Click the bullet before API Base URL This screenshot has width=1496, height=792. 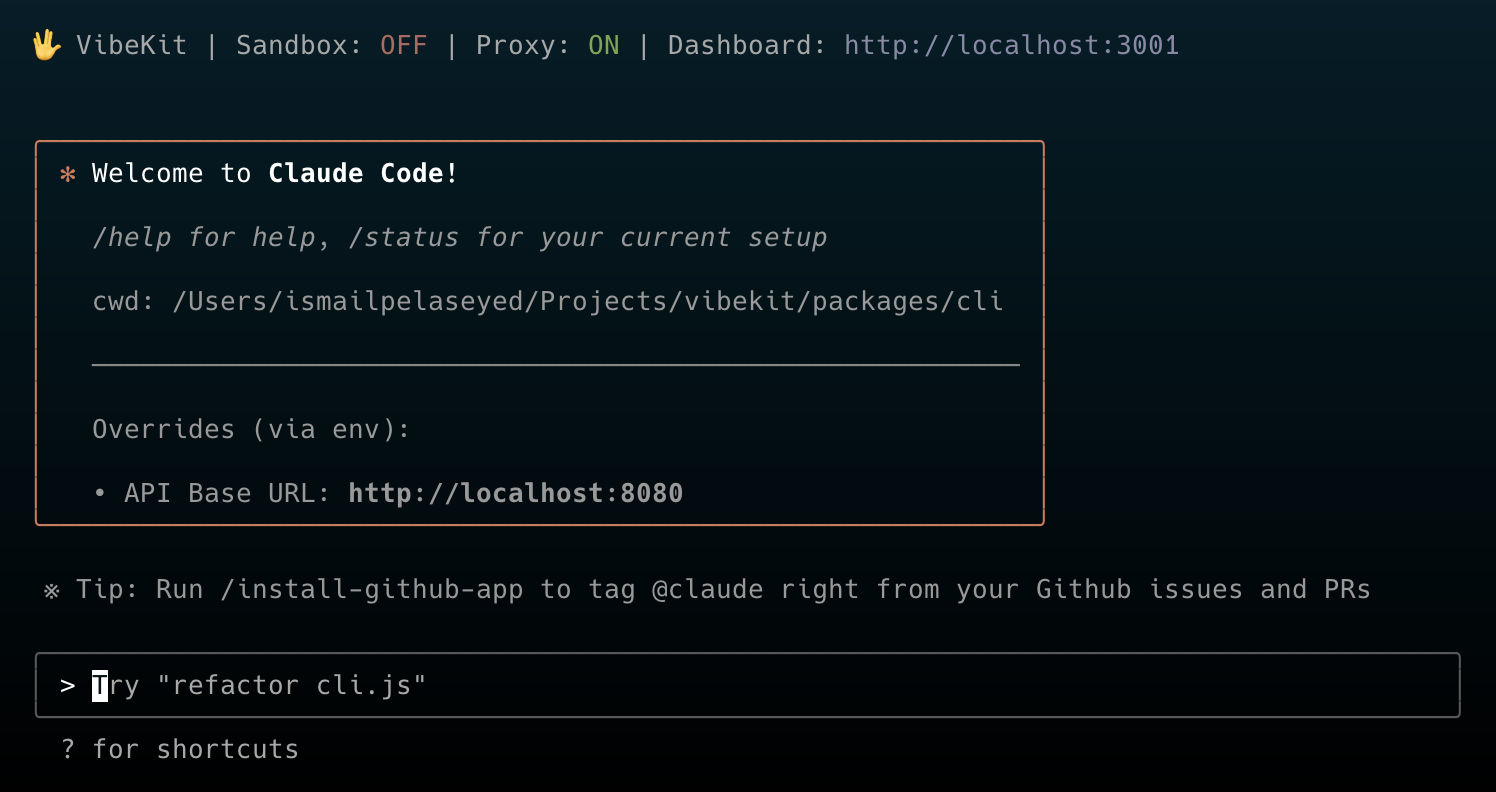pos(100,494)
